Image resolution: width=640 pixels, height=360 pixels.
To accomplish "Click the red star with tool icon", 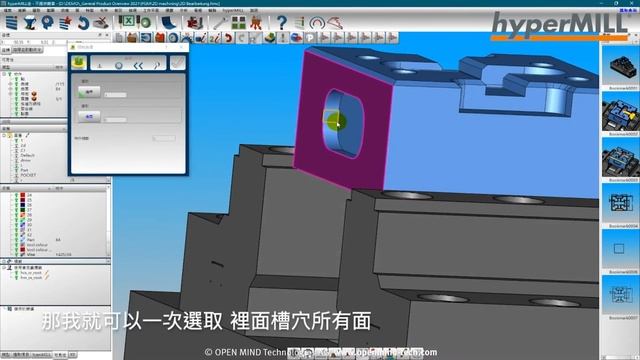I will [194, 22].
